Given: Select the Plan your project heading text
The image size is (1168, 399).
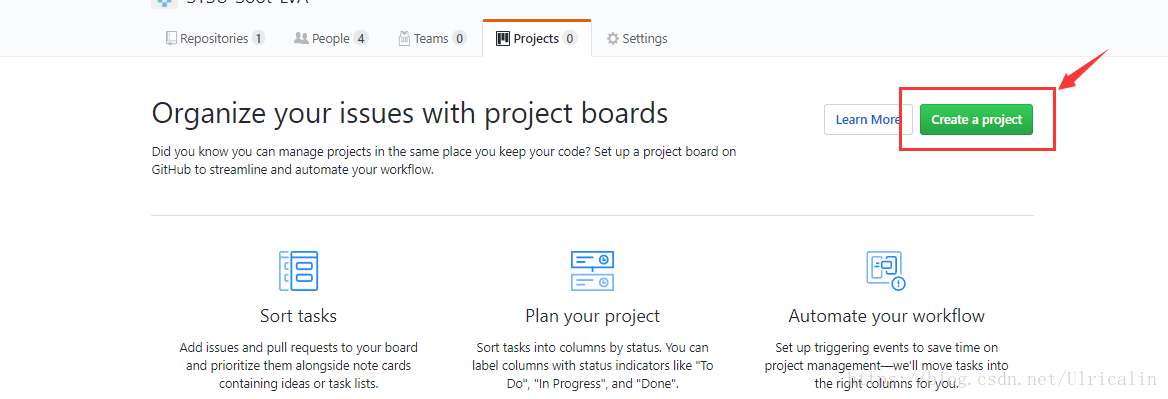Looking at the screenshot, I should tap(592, 316).
